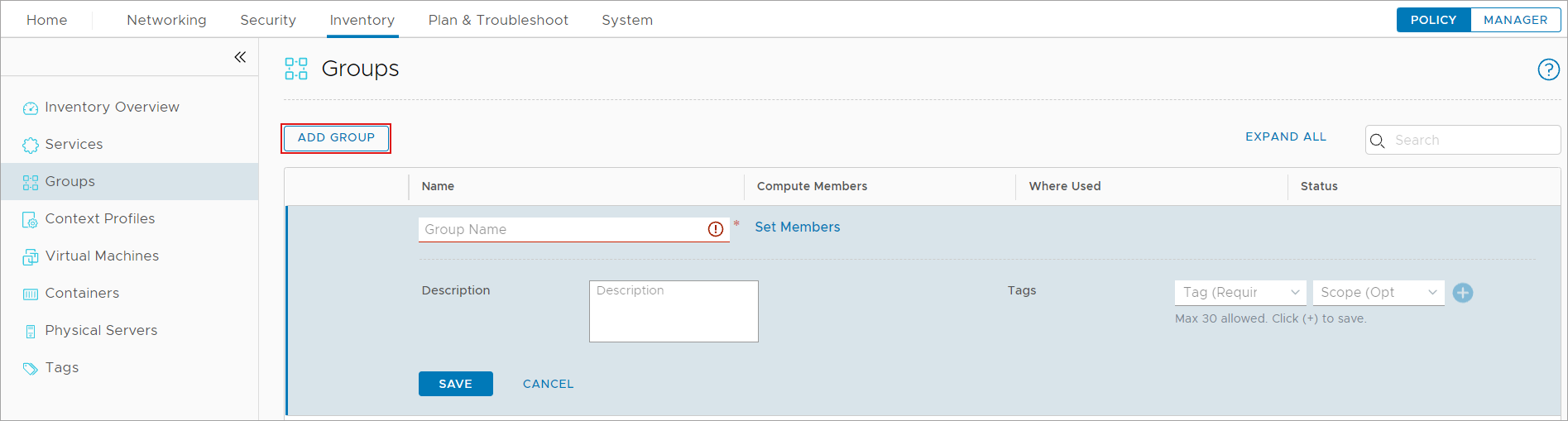The image size is (1568, 421).
Task: Click the add tag plus icon
Action: 1463,293
